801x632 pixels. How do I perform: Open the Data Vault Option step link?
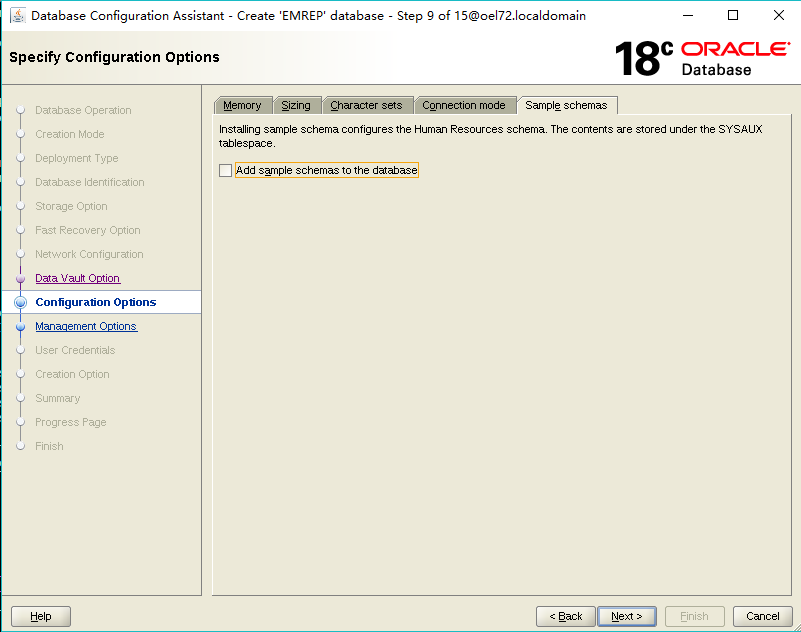pos(78,278)
